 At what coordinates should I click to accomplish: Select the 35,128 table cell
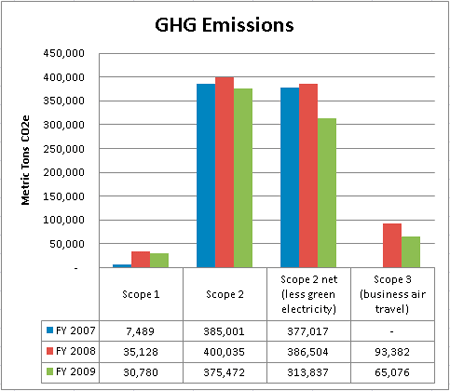pos(141,352)
